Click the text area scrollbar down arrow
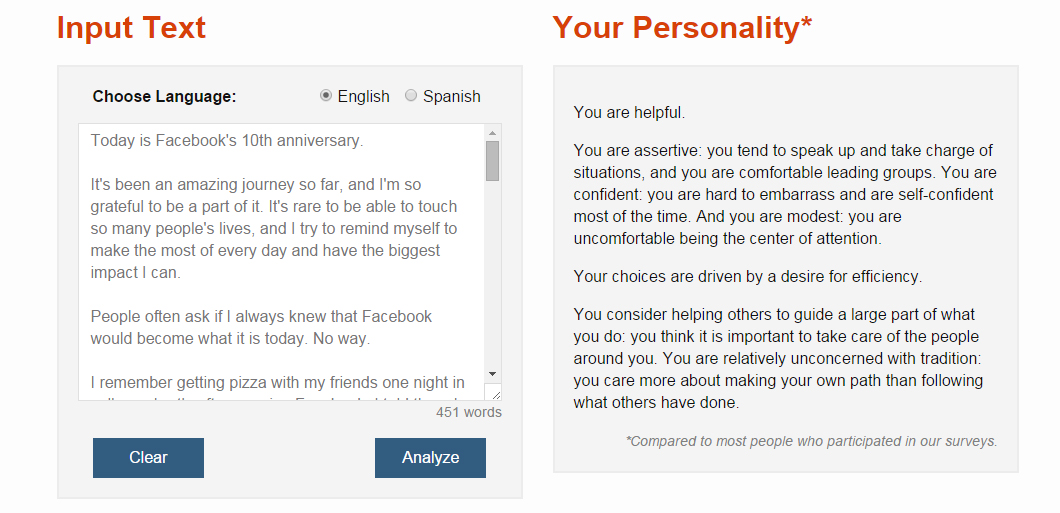The image size is (1060, 513). pos(492,372)
